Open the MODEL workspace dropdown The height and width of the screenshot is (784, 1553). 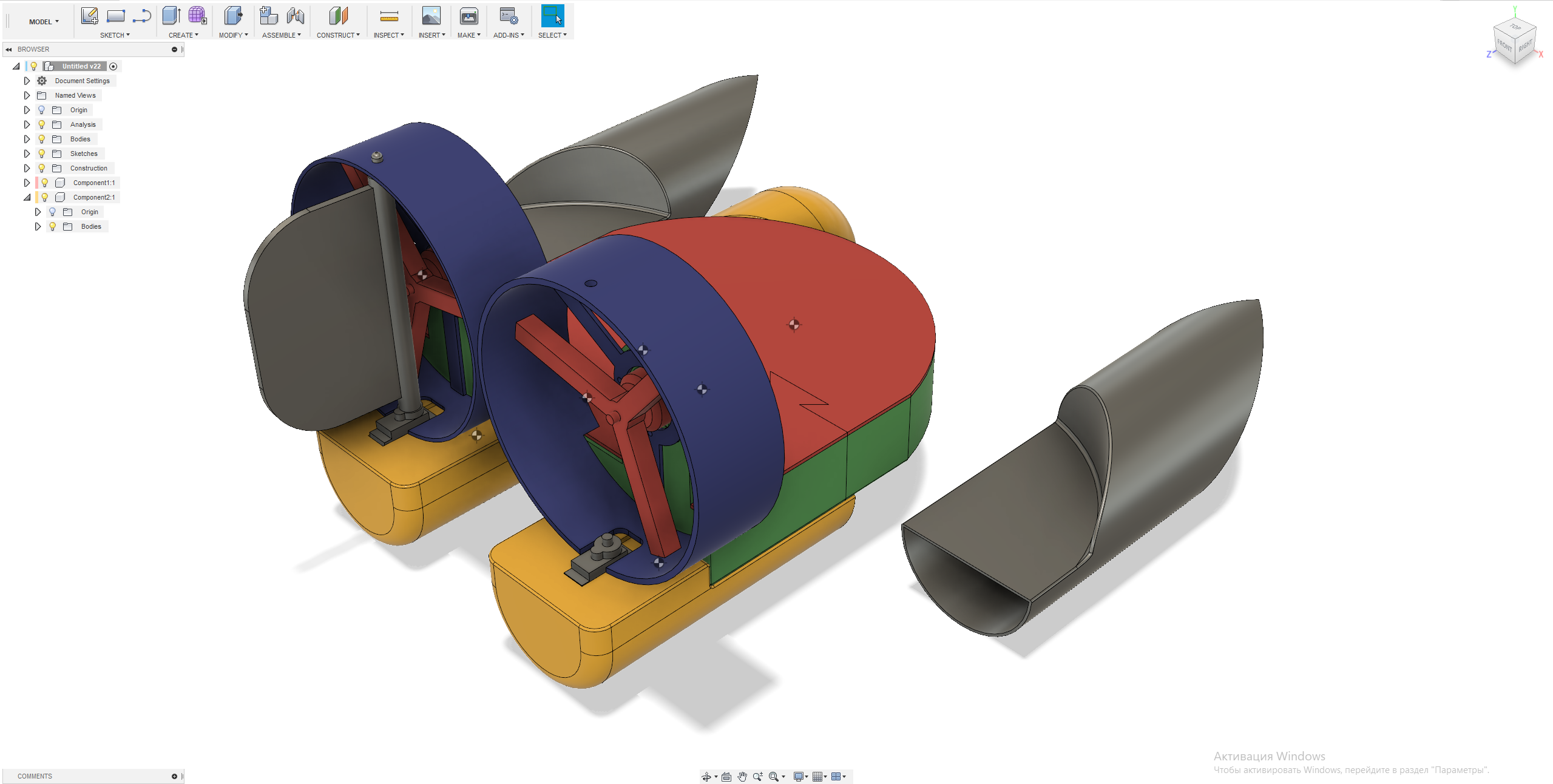tap(44, 22)
